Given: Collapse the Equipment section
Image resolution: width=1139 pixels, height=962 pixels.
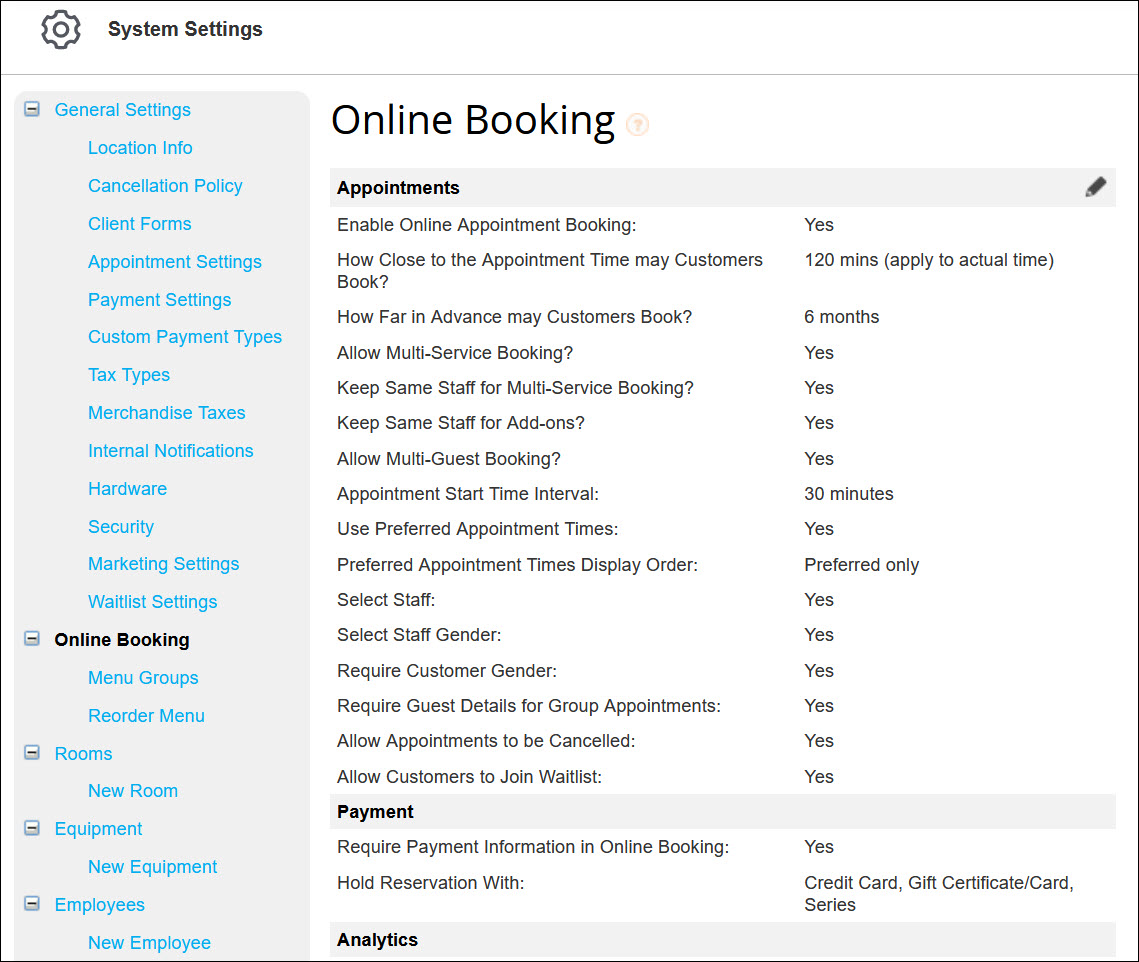Looking at the screenshot, I should tap(31, 828).
